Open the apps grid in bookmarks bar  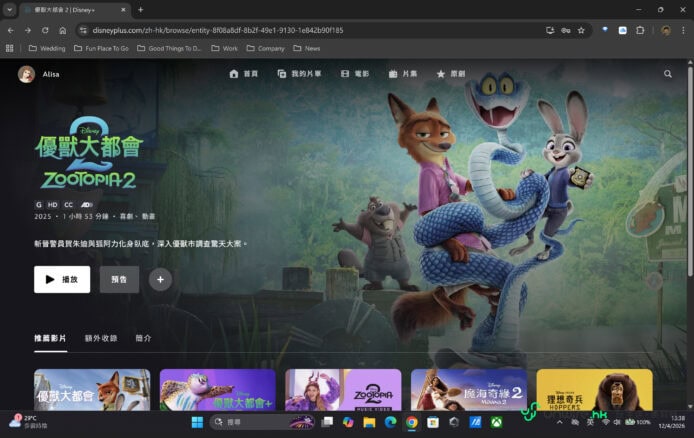(9, 48)
